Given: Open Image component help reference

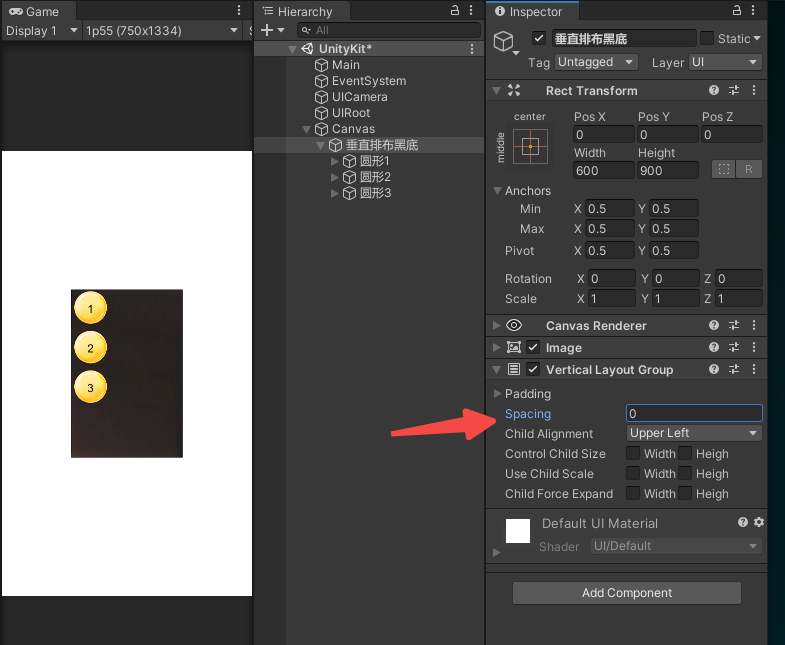Looking at the screenshot, I should click(714, 347).
